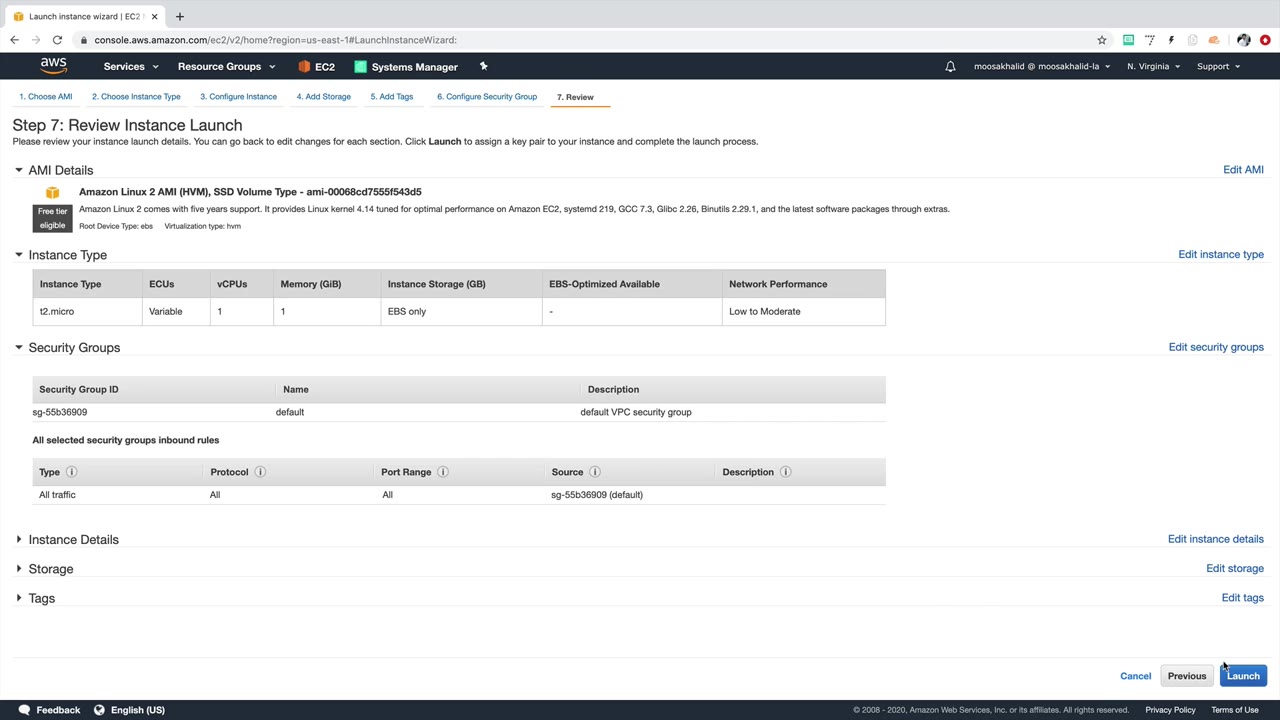Screen dimensions: 1280x720
Task: Click the red update arrow icon
Action: 1265,40
